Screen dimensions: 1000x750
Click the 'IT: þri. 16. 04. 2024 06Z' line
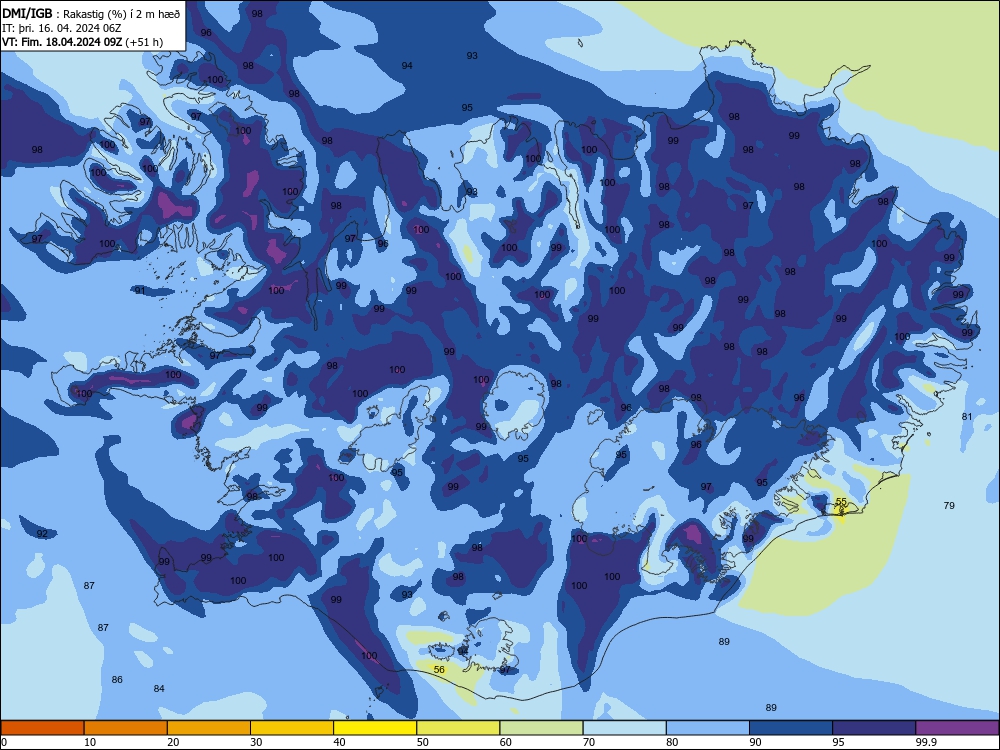pos(61,28)
